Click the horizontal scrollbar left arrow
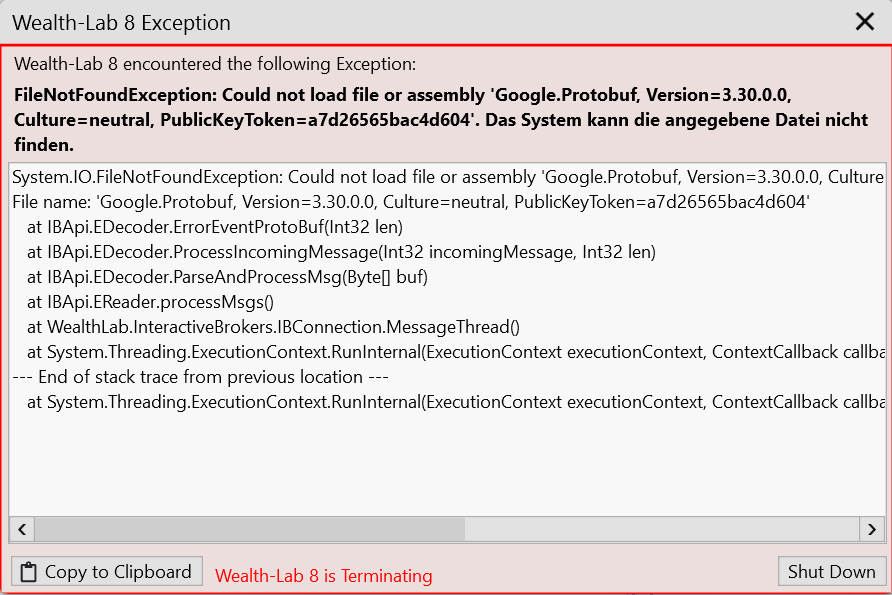The image size is (892, 595). tap(21, 529)
